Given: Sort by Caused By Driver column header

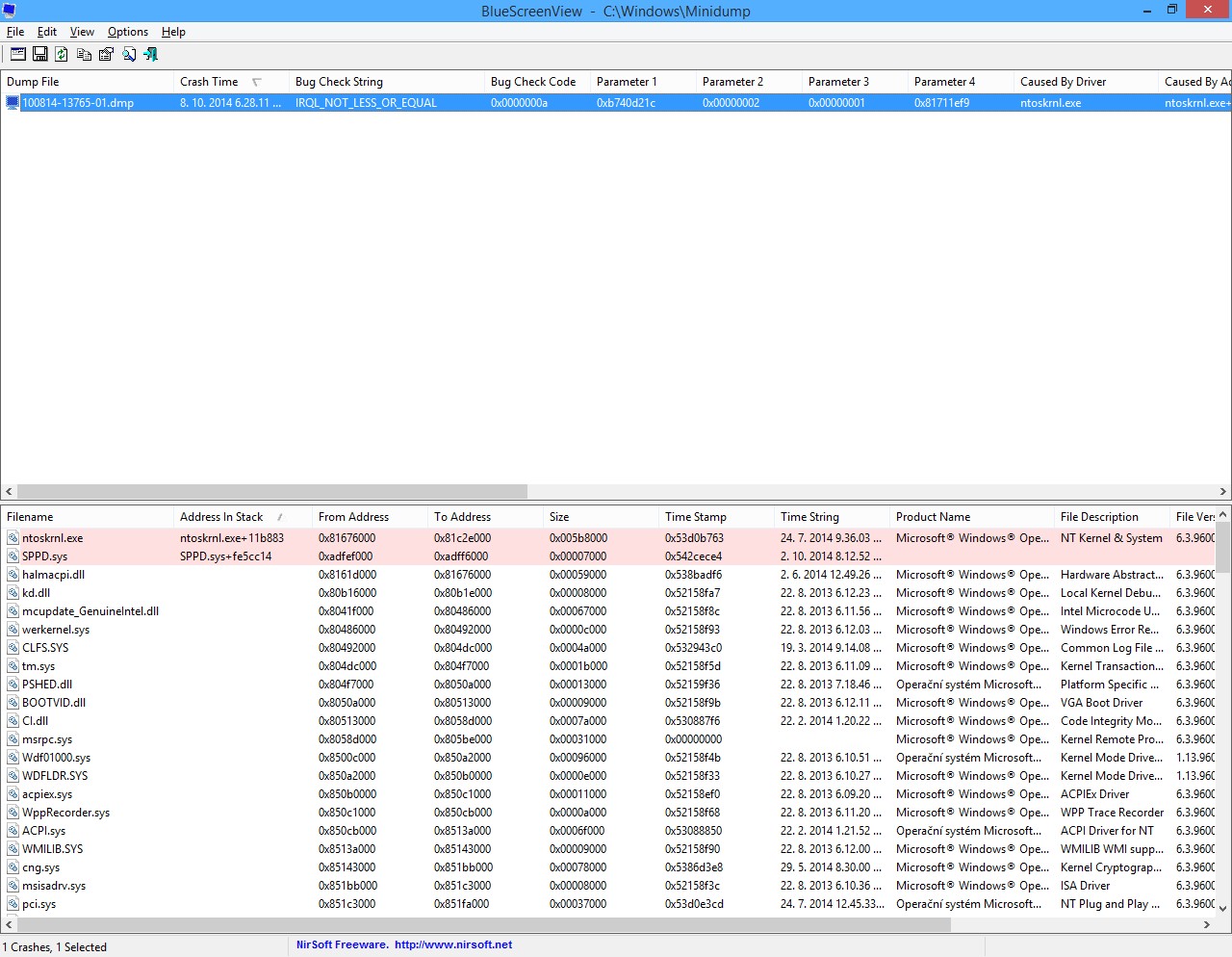Looking at the screenshot, I should (x=1087, y=82).
